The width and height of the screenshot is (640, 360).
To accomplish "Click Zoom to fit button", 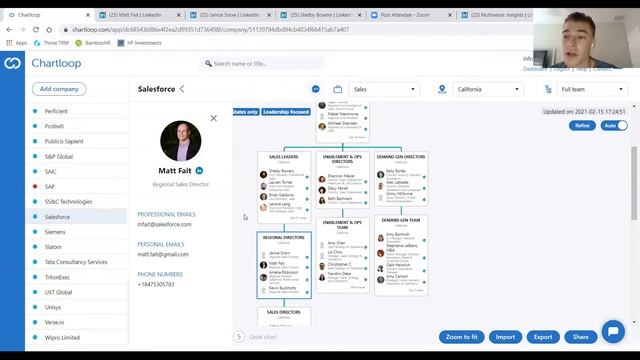I will pos(462,337).
